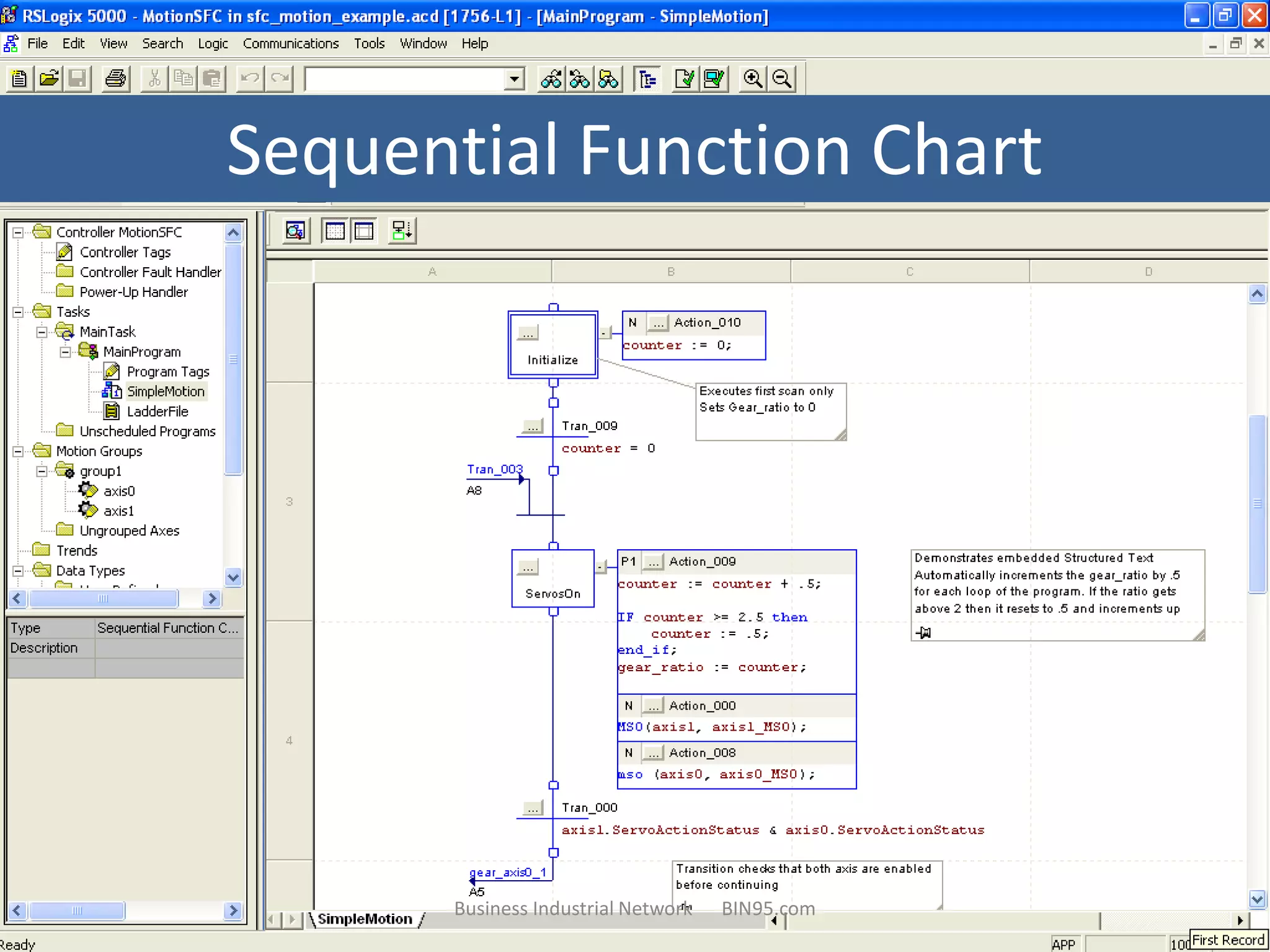Click the Zoom In magnifier icon
The width and height of the screenshot is (1270, 952).
[753, 79]
